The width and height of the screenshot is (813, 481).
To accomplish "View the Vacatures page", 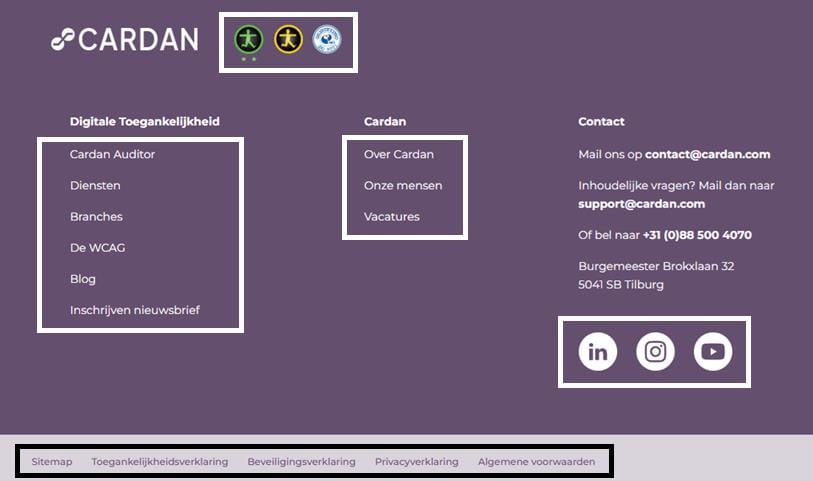I will coord(391,217).
